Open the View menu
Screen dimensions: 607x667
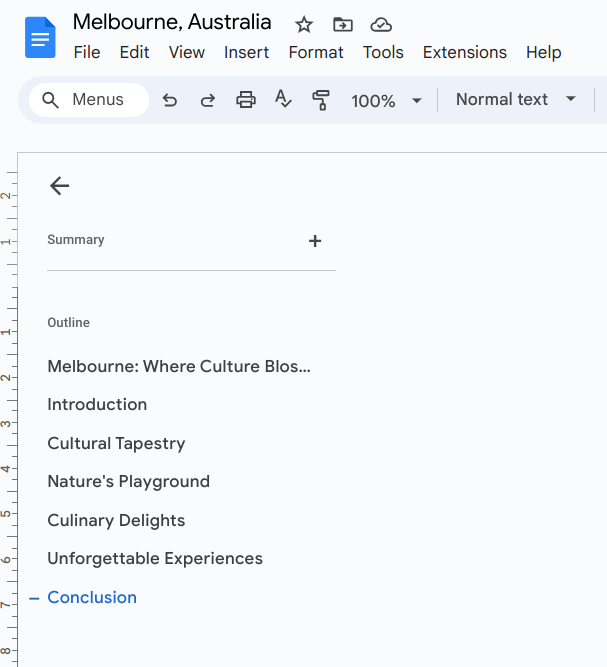pos(187,52)
